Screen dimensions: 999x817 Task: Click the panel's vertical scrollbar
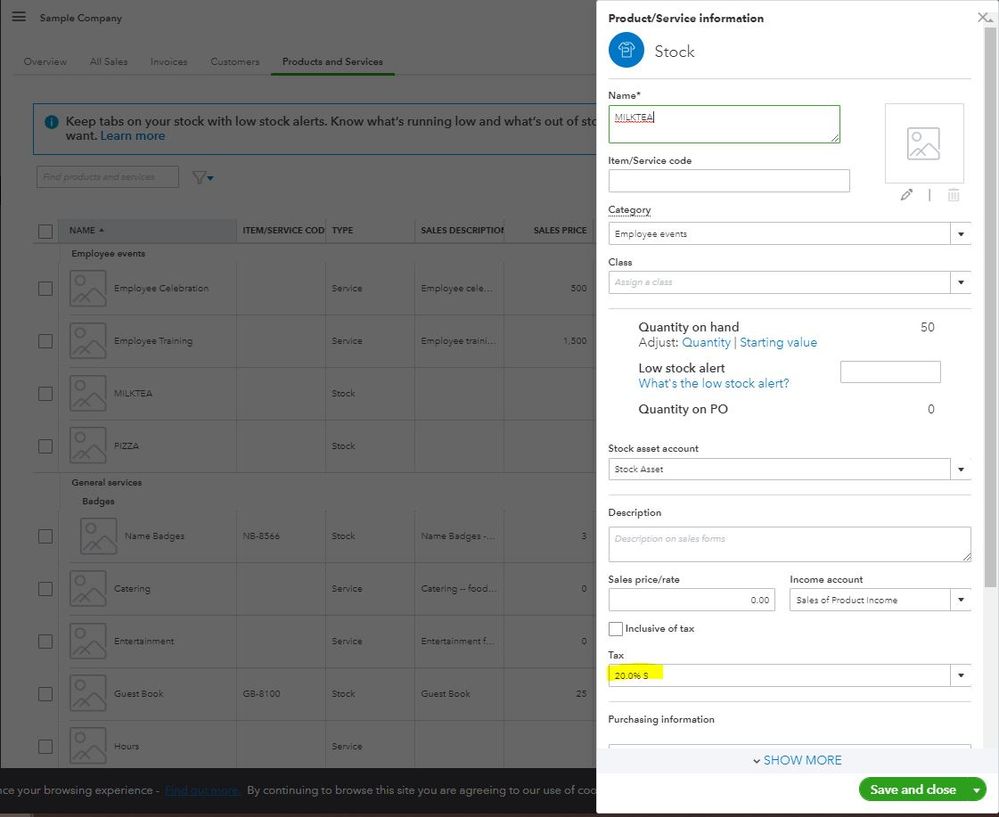pyautogui.click(x=990, y=306)
